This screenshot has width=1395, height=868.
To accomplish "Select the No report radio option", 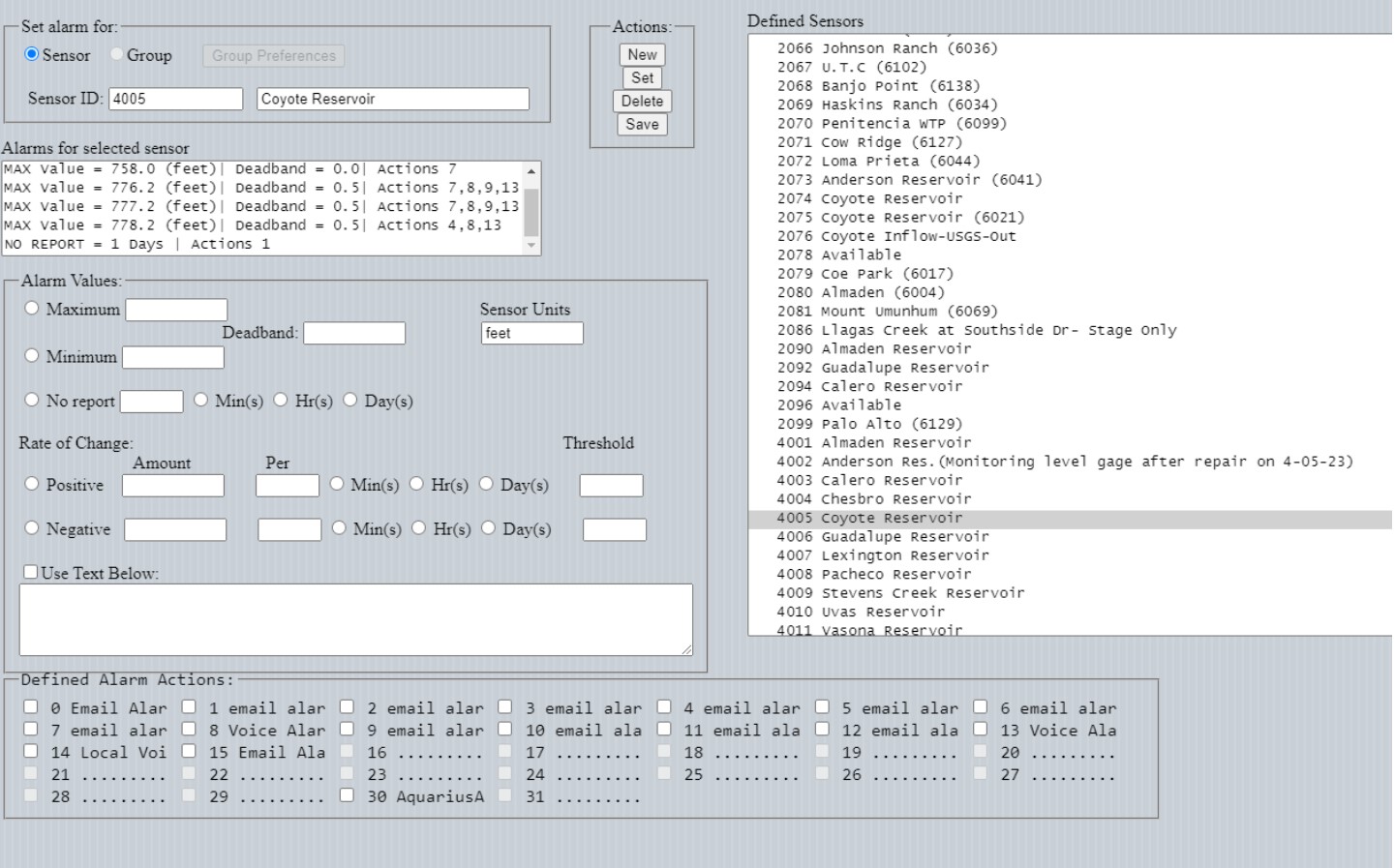I will tap(32, 400).
